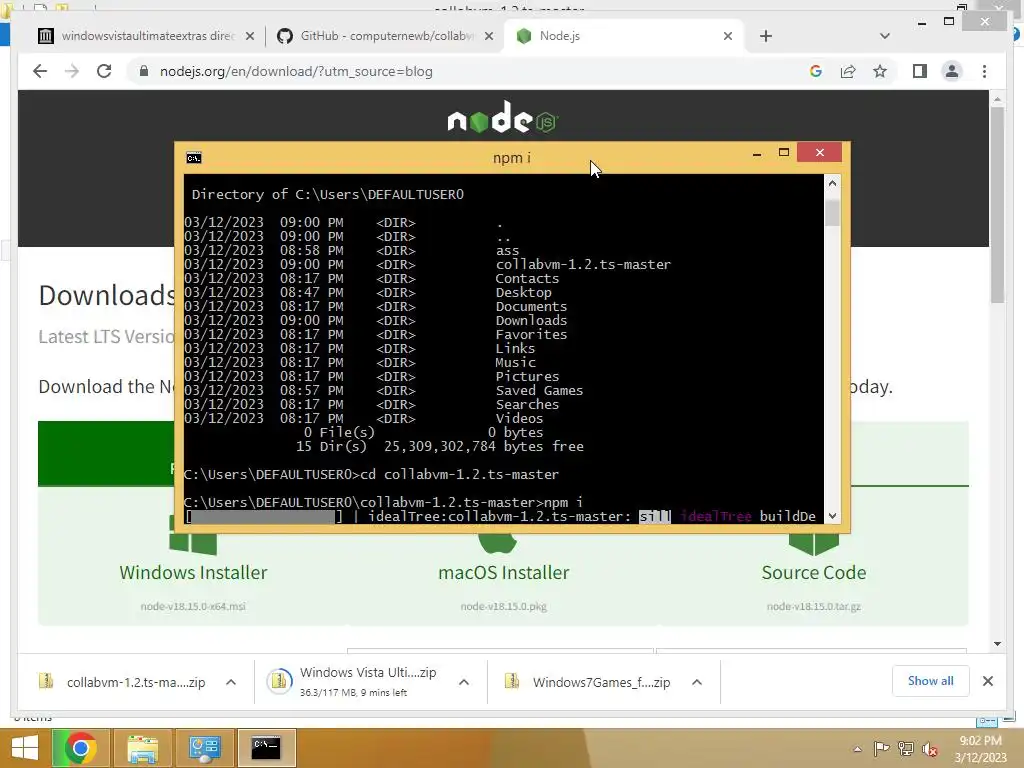Click the network tray icon
1024x768 pixels.
tap(906, 749)
